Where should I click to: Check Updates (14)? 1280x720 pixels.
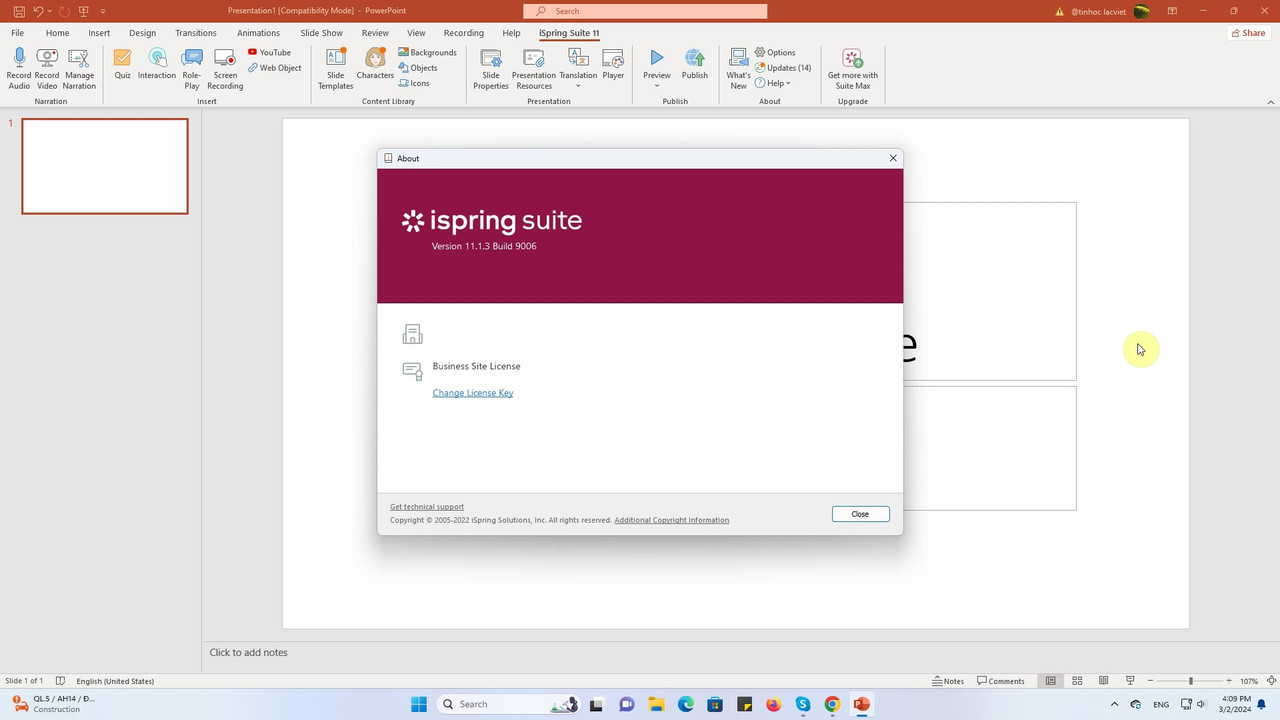(783, 68)
